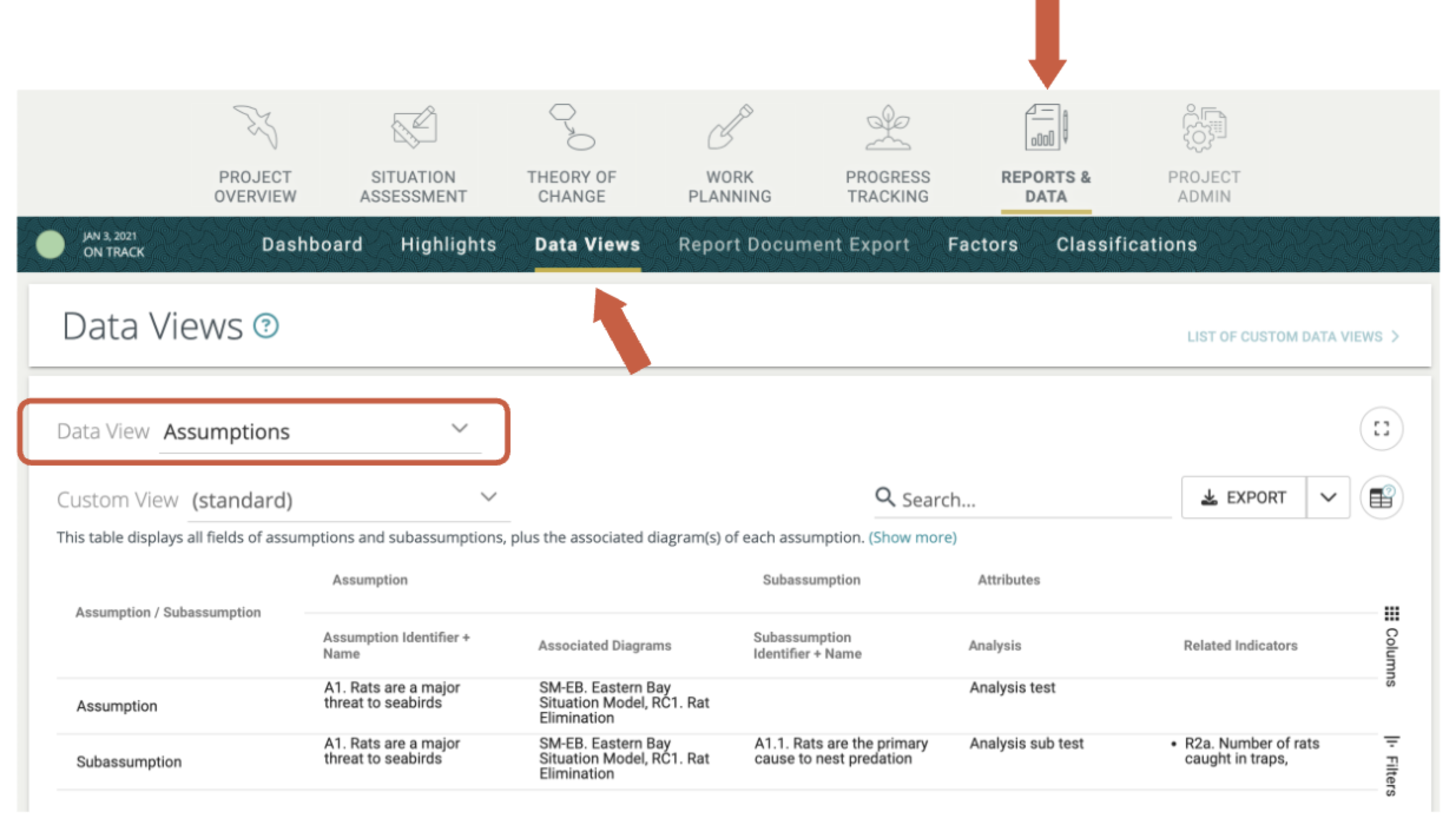1456x825 pixels.
Task: Open Situation Assessment ruler icon
Action: click(x=414, y=127)
